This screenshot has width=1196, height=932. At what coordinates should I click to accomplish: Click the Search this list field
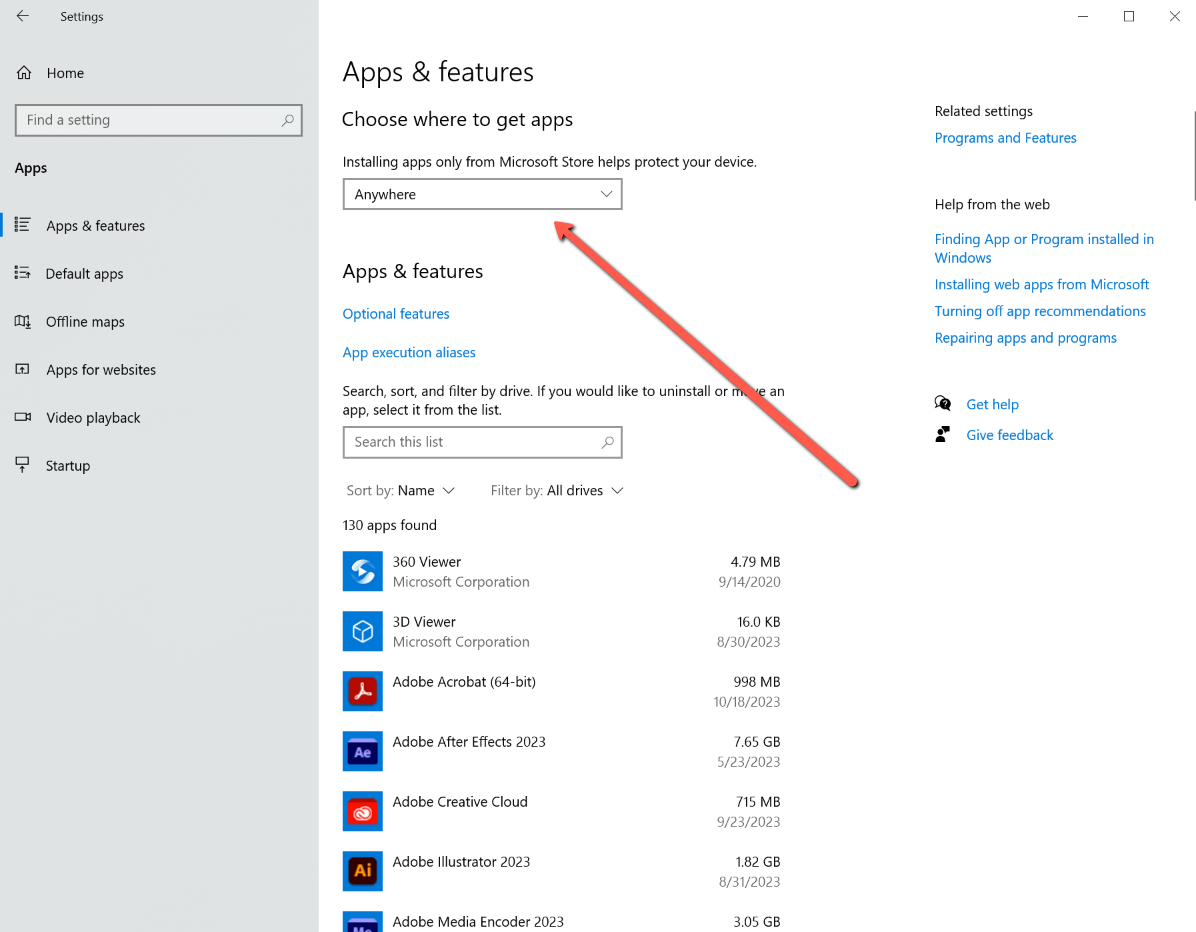470,442
